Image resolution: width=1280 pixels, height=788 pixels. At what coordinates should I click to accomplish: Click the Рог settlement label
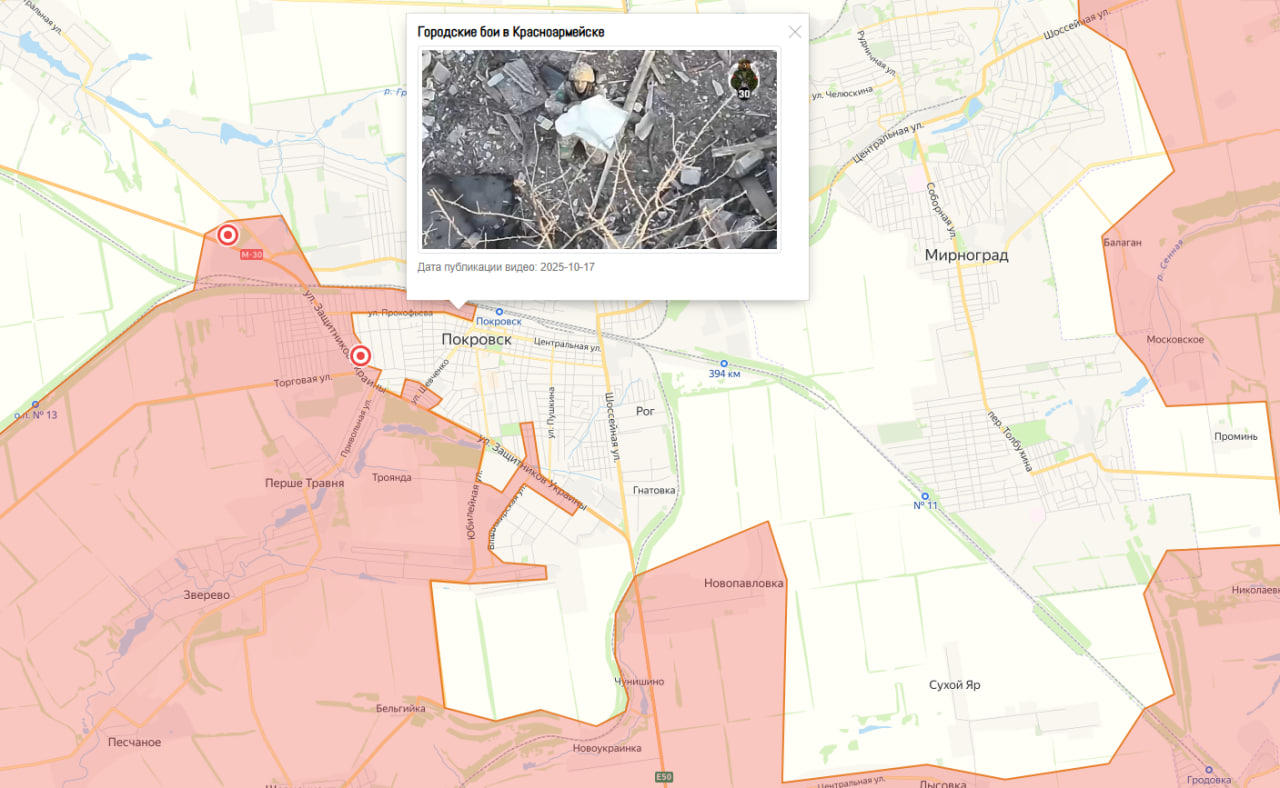pos(645,411)
